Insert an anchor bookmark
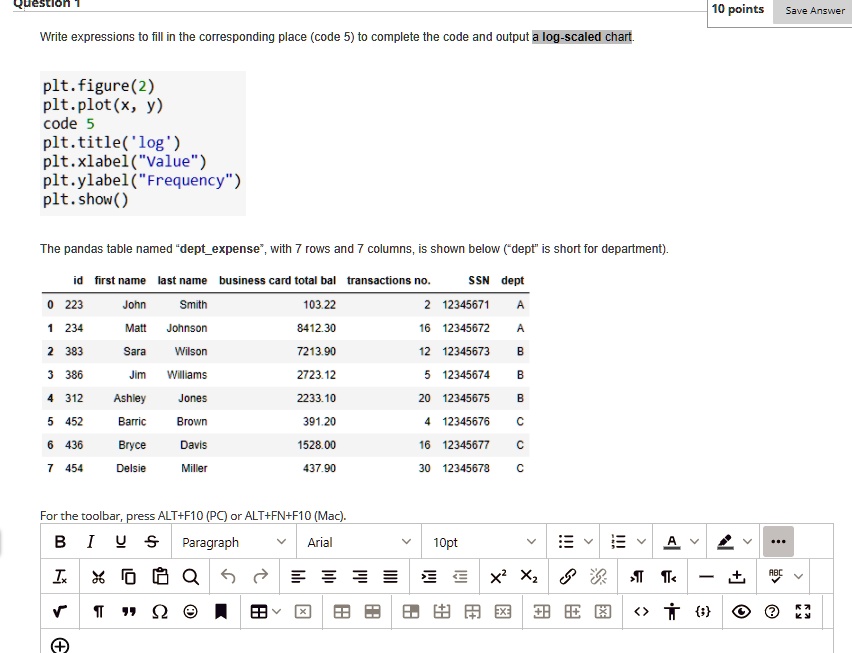Image resolution: width=852 pixels, height=653 pixels. (221, 612)
